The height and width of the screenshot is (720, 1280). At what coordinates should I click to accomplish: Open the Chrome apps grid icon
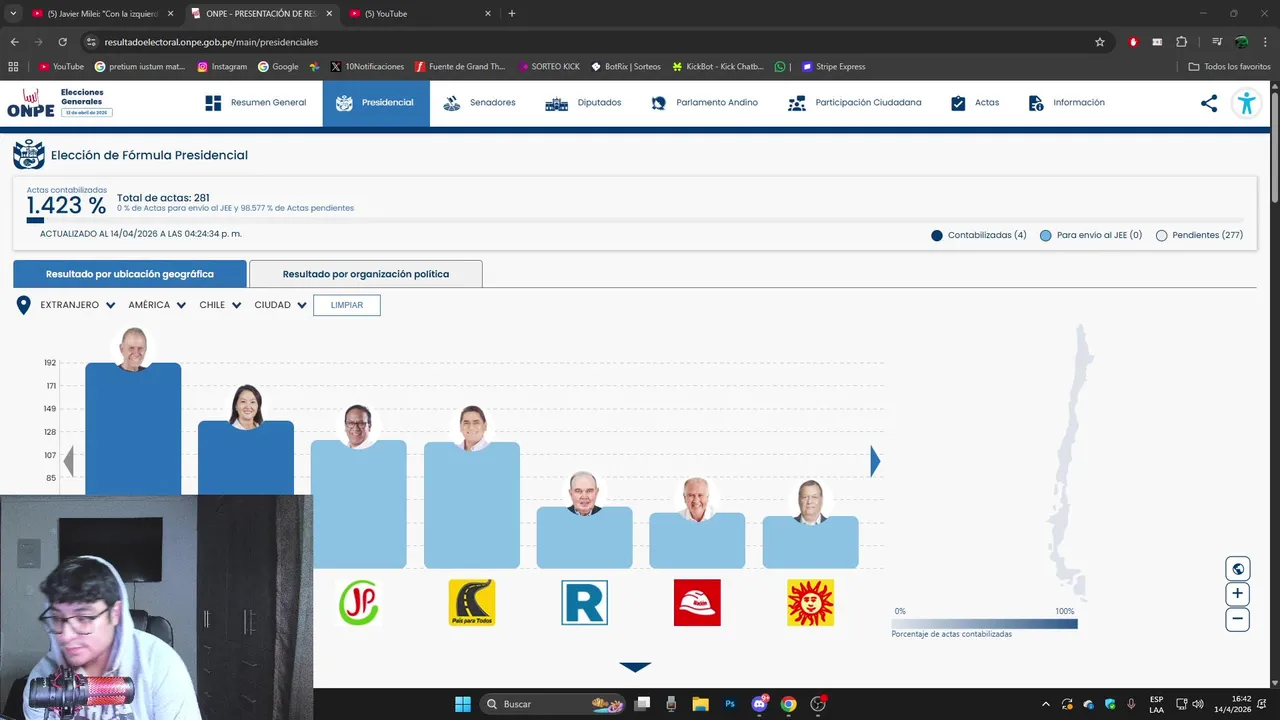(x=13, y=67)
